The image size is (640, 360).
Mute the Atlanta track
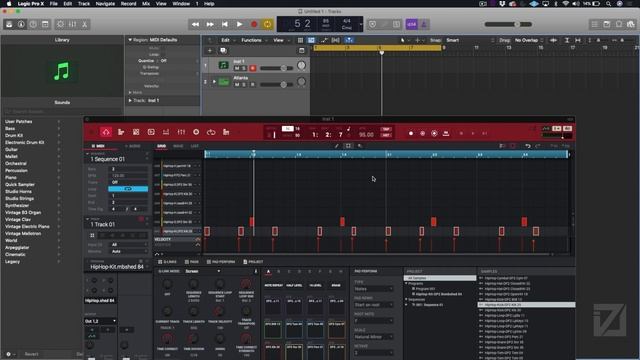coord(237,84)
